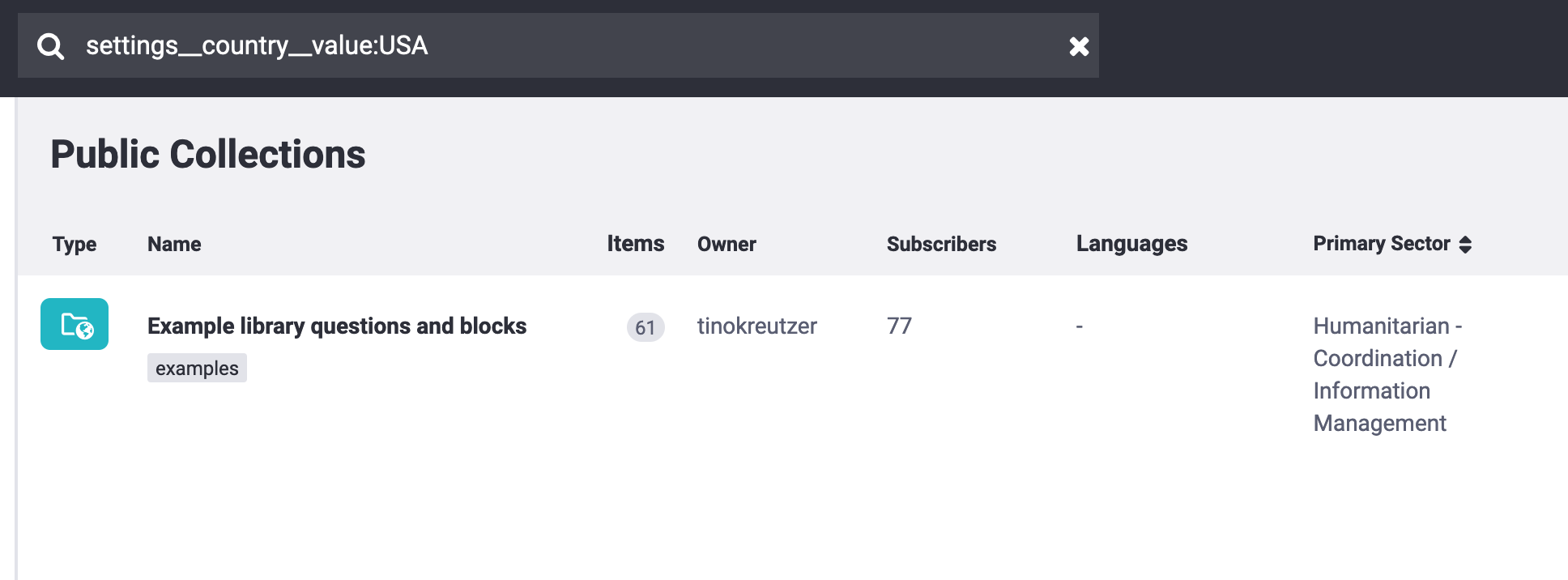Sort by the Items column header
Viewport: 1568px width, 580px height.
[x=635, y=244]
